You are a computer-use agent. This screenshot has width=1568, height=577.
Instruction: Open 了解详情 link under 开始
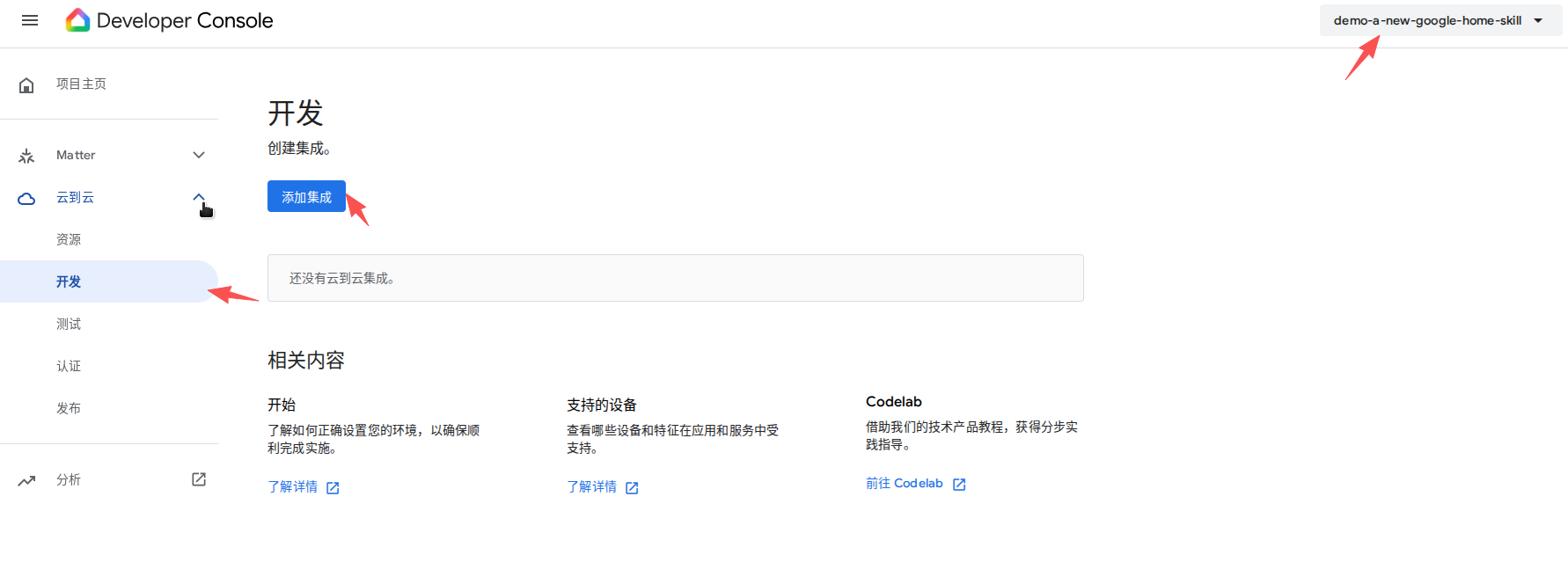tap(292, 486)
